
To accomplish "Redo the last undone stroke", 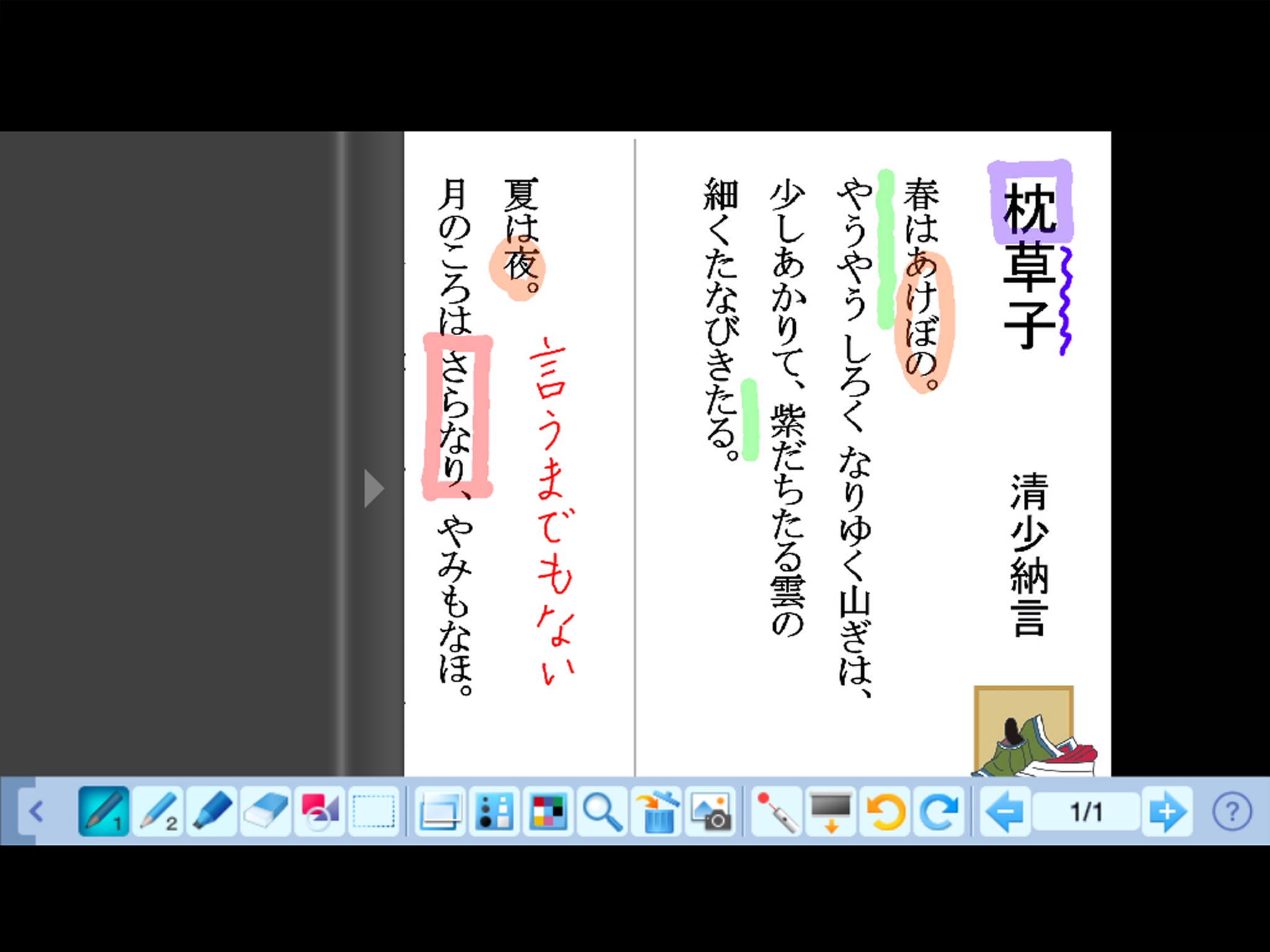I will click(x=939, y=811).
